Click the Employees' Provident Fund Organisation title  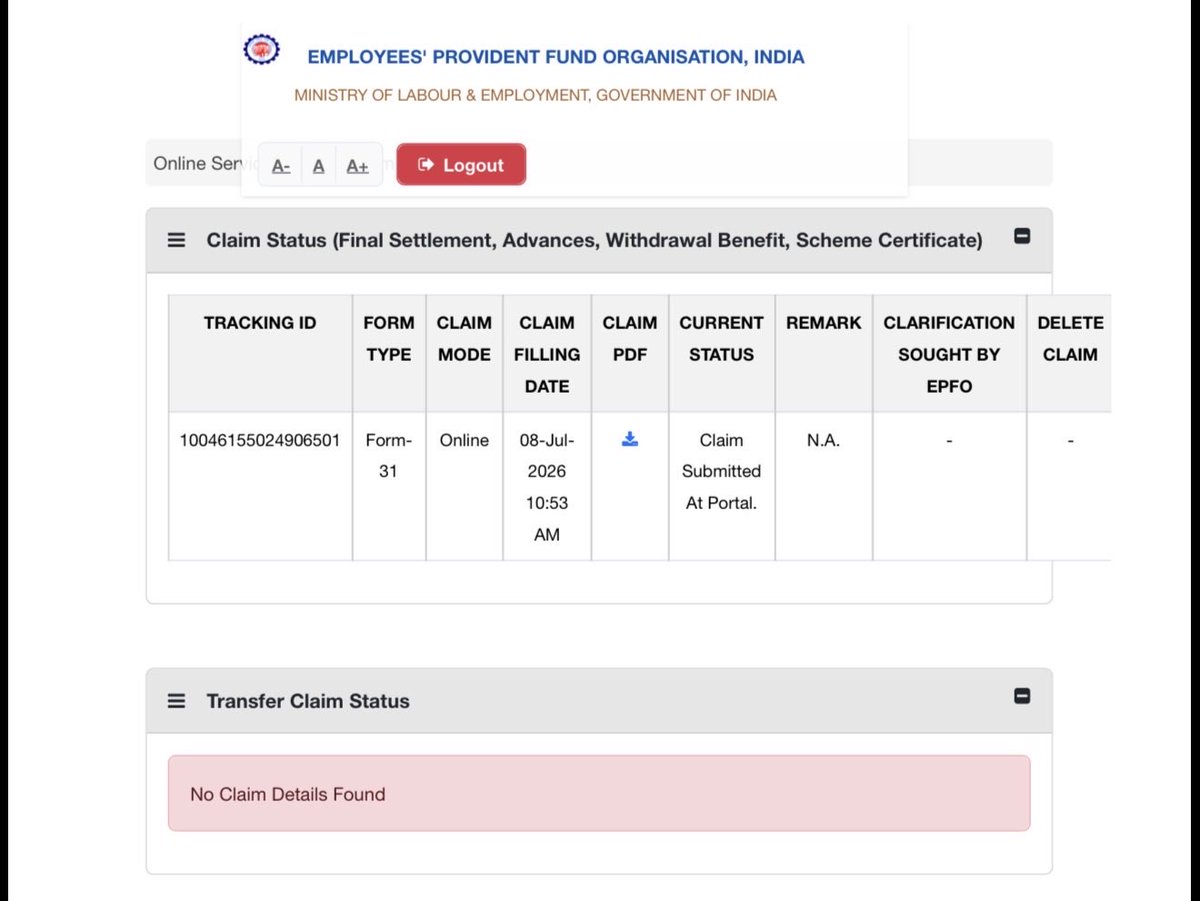point(556,57)
